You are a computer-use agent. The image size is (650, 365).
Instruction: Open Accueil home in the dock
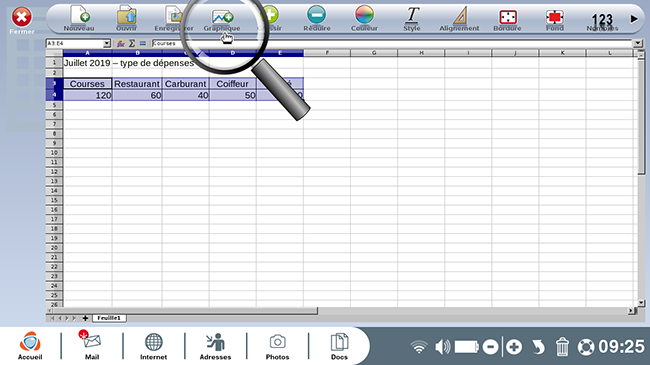(30, 346)
